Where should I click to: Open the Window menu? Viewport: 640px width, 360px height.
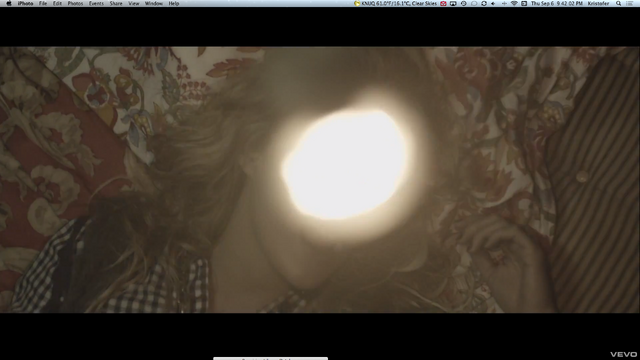coord(154,3)
